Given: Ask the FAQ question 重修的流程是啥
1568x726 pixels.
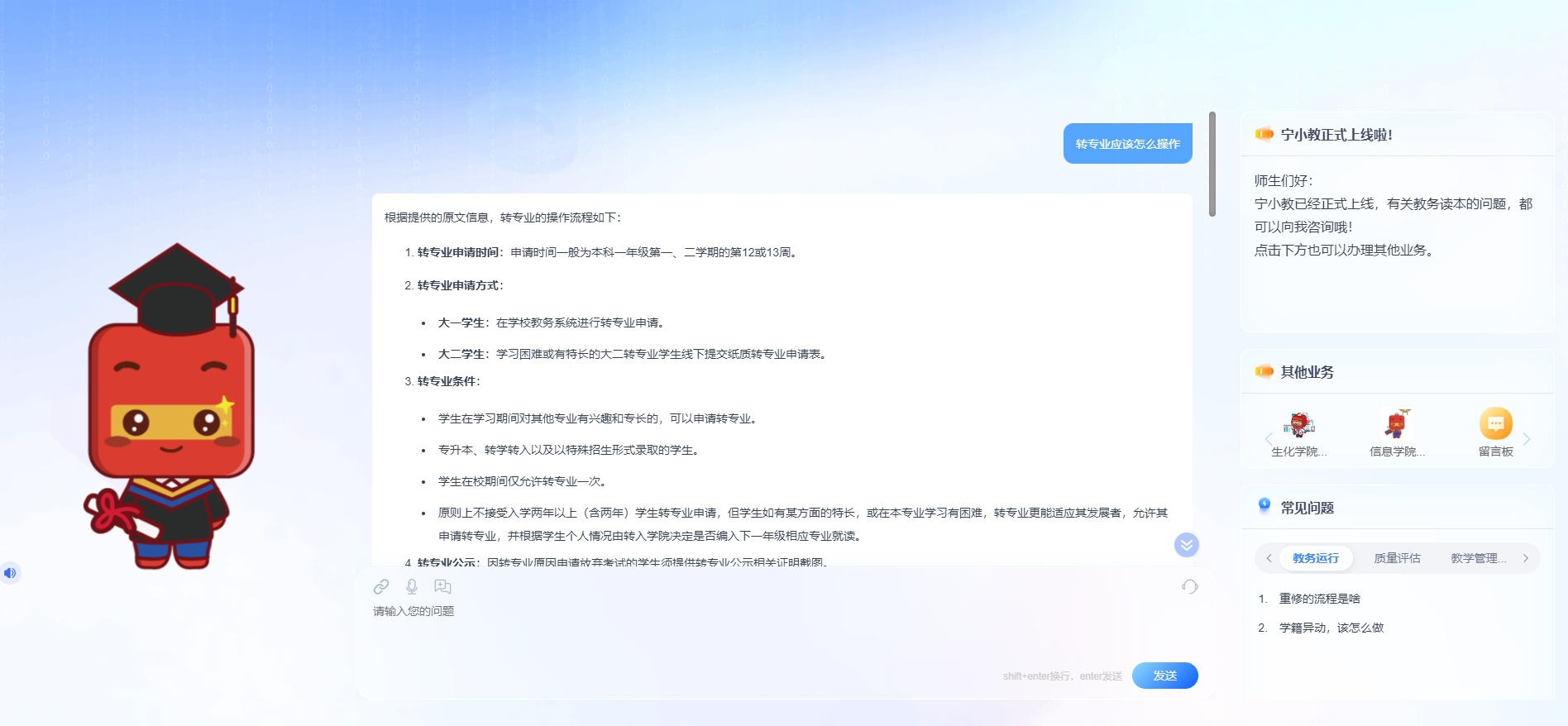Looking at the screenshot, I should pos(1319,599).
